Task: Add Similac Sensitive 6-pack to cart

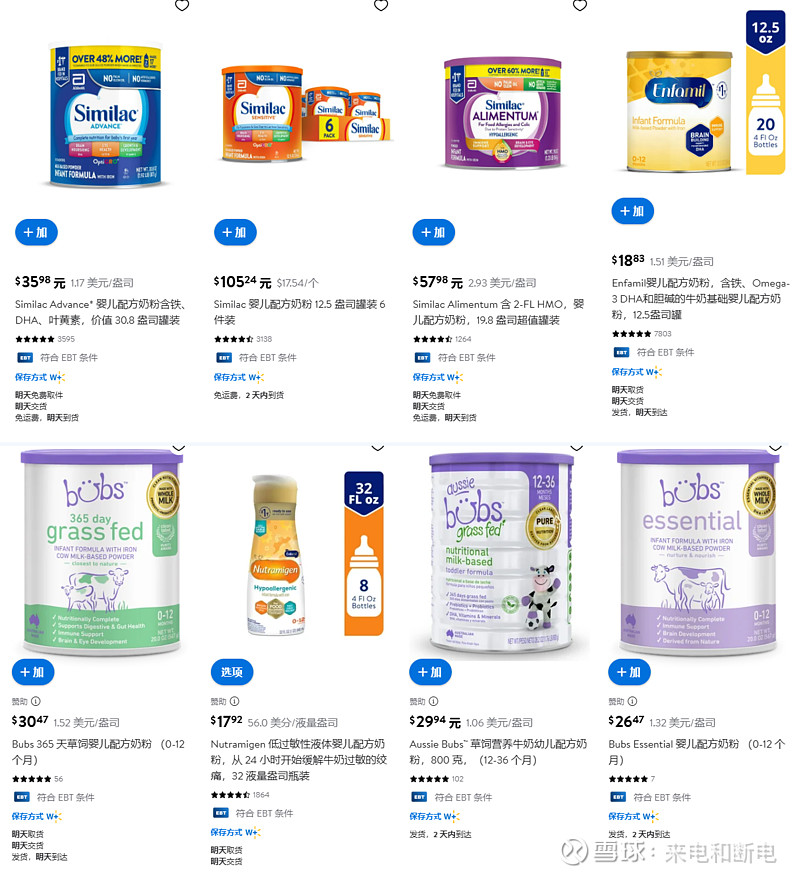Action: click(x=235, y=233)
